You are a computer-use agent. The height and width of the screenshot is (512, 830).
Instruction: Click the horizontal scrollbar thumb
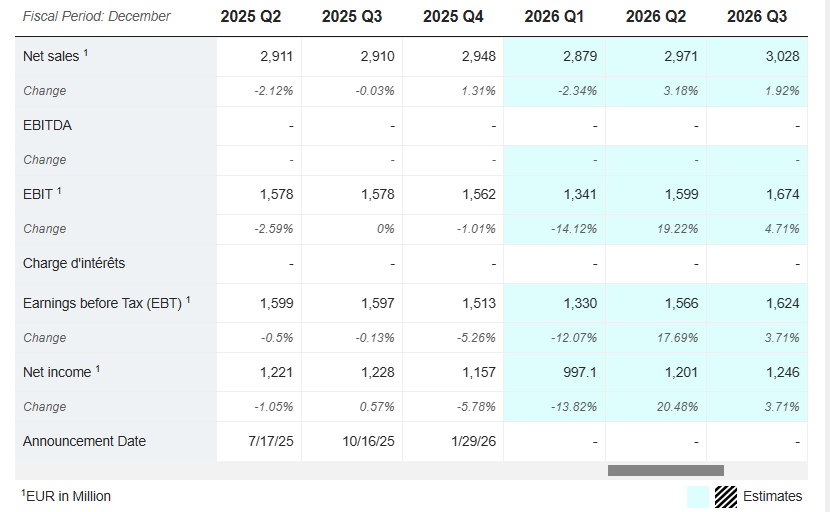pyautogui.click(x=665, y=470)
